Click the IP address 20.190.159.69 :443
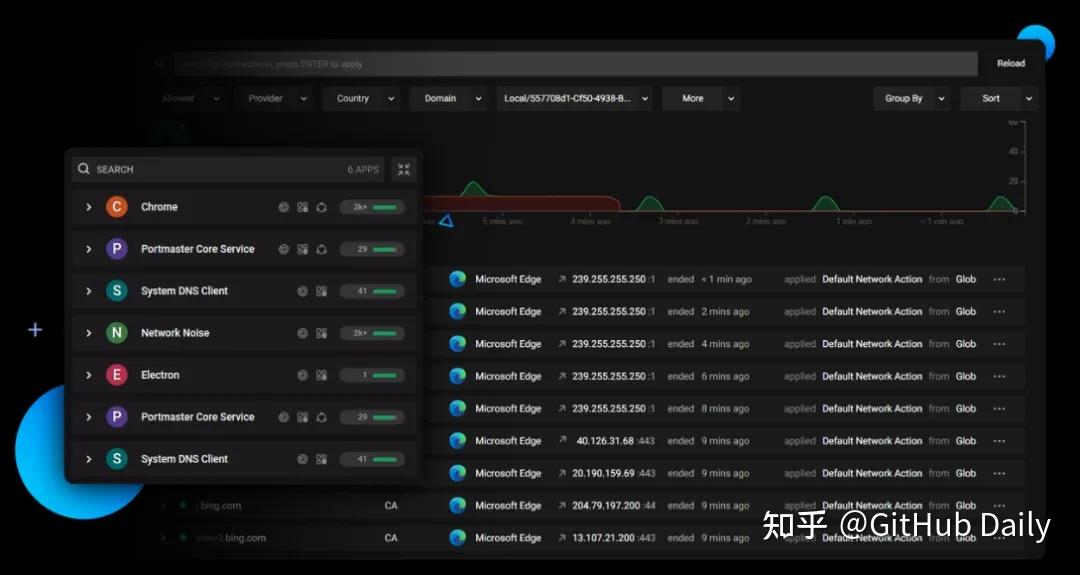The image size is (1080, 575). coord(614,473)
